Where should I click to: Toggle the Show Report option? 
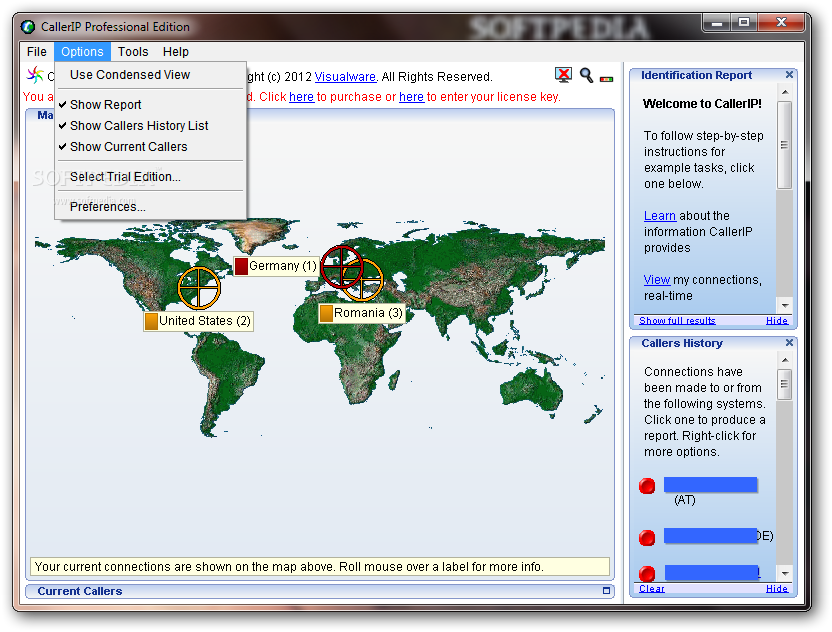click(151, 105)
